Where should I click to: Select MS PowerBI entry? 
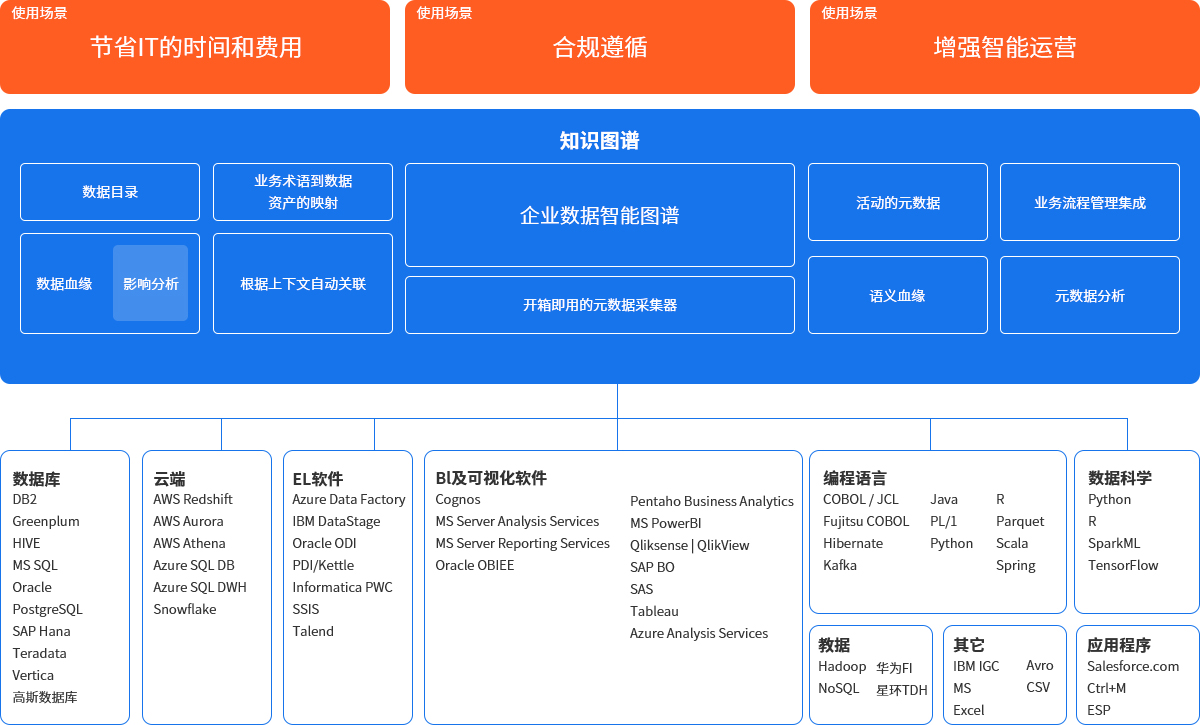coord(666,523)
